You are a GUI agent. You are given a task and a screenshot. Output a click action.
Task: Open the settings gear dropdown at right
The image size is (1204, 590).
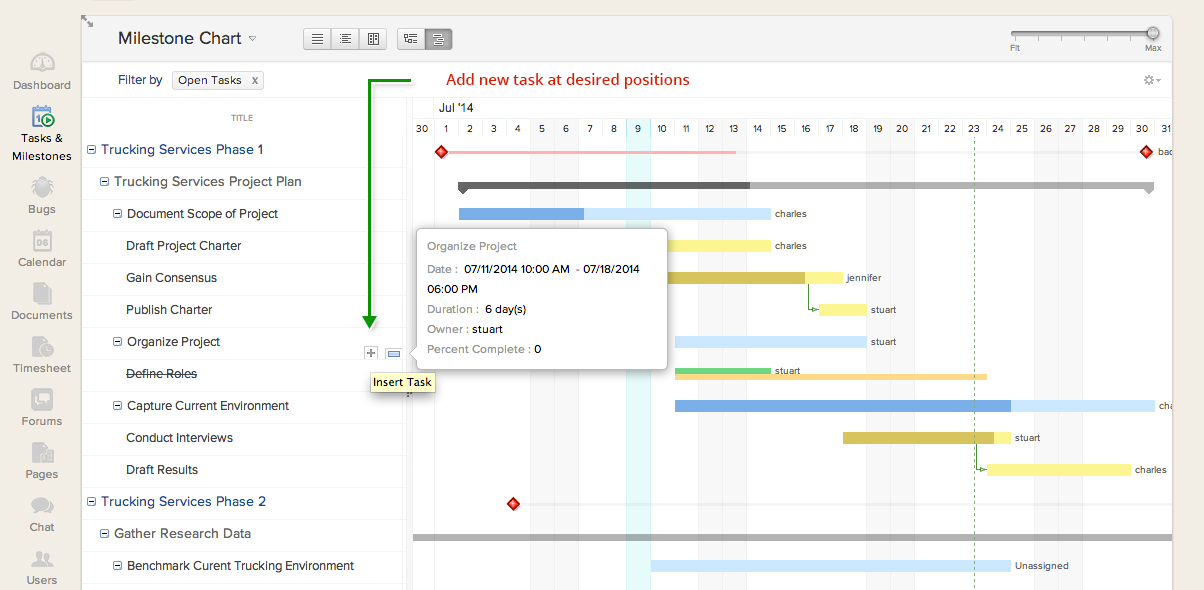point(1151,80)
